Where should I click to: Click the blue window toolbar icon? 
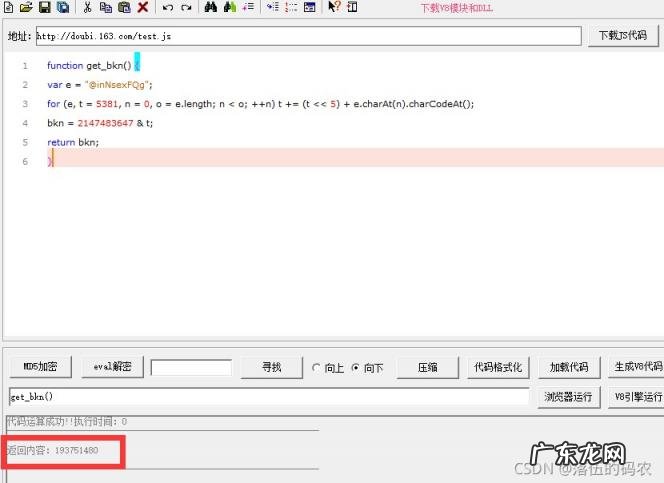point(310,7)
